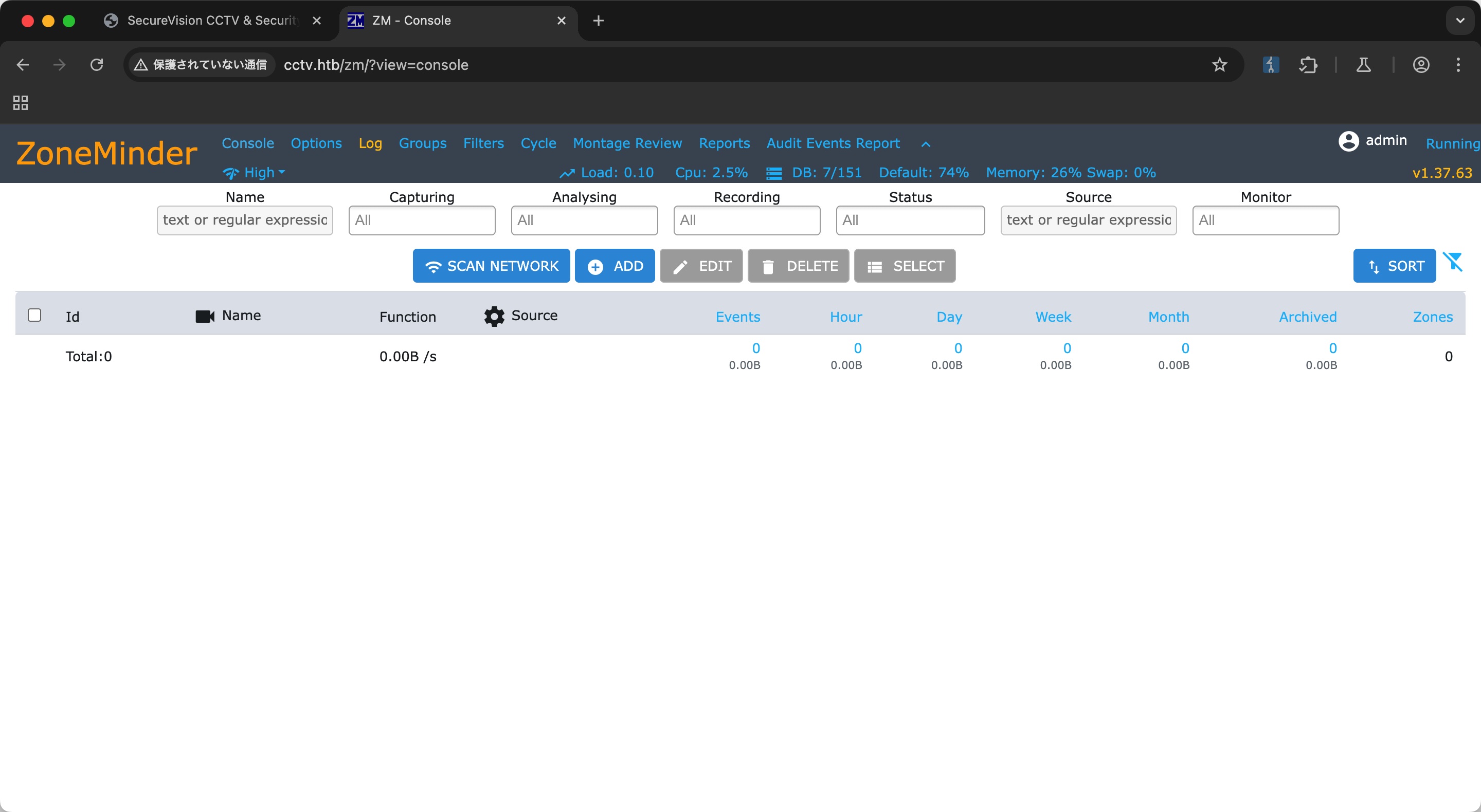Close the SecureVision CCTV tab
Image resolution: width=1481 pixels, height=812 pixels.
point(316,21)
